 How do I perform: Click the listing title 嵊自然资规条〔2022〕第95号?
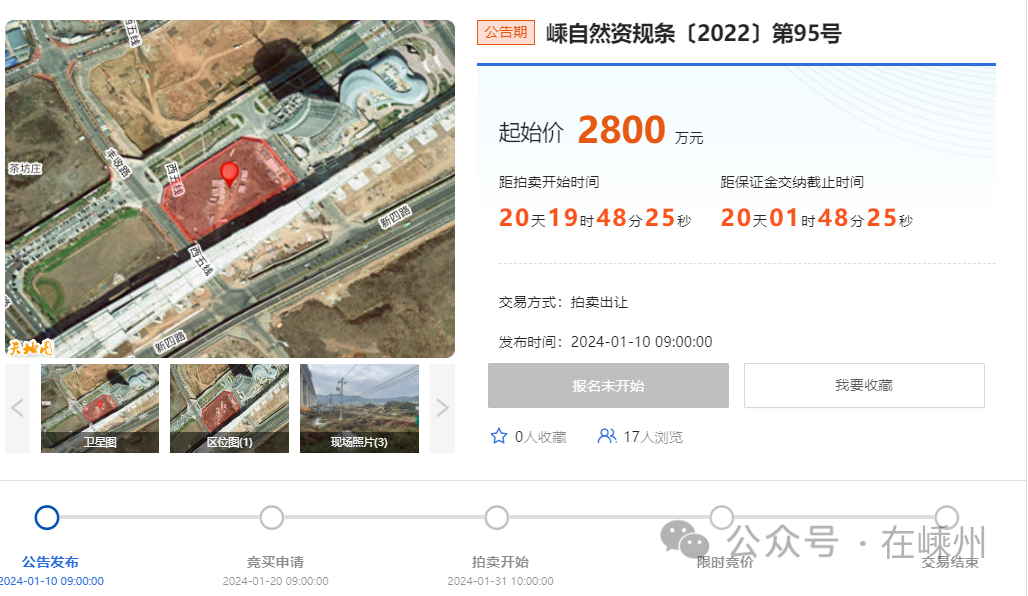click(x=694, y=33)
